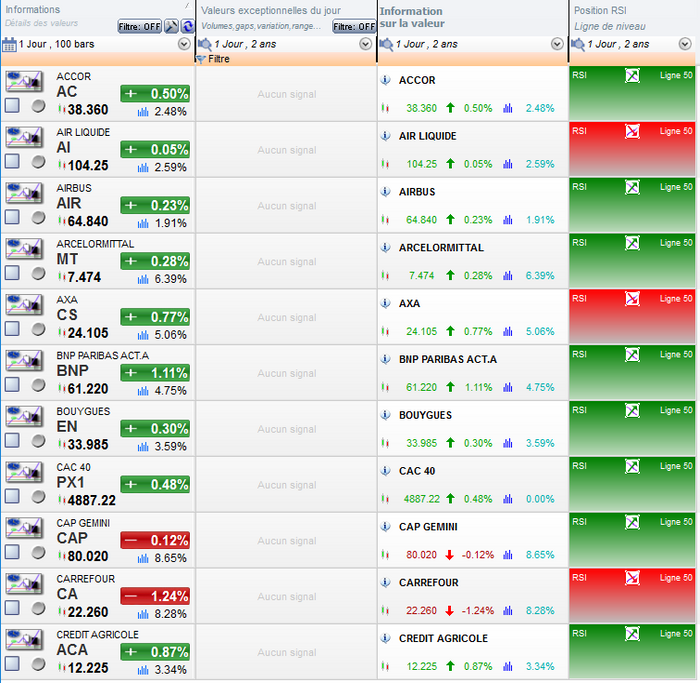Click the Valeurs exceptionnelles du jour column header
700x683 pixels.
pos(271,10)
